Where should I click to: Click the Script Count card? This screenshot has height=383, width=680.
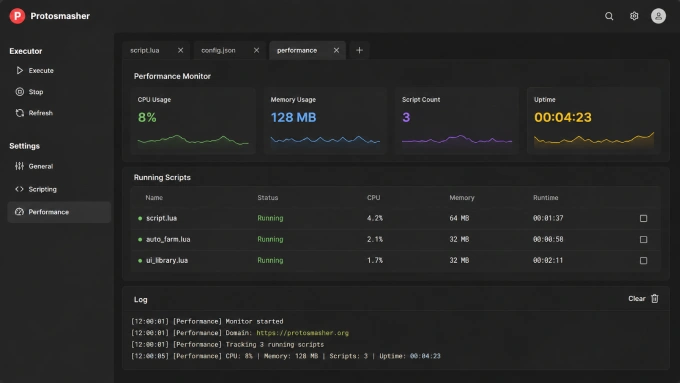(457, 121)
